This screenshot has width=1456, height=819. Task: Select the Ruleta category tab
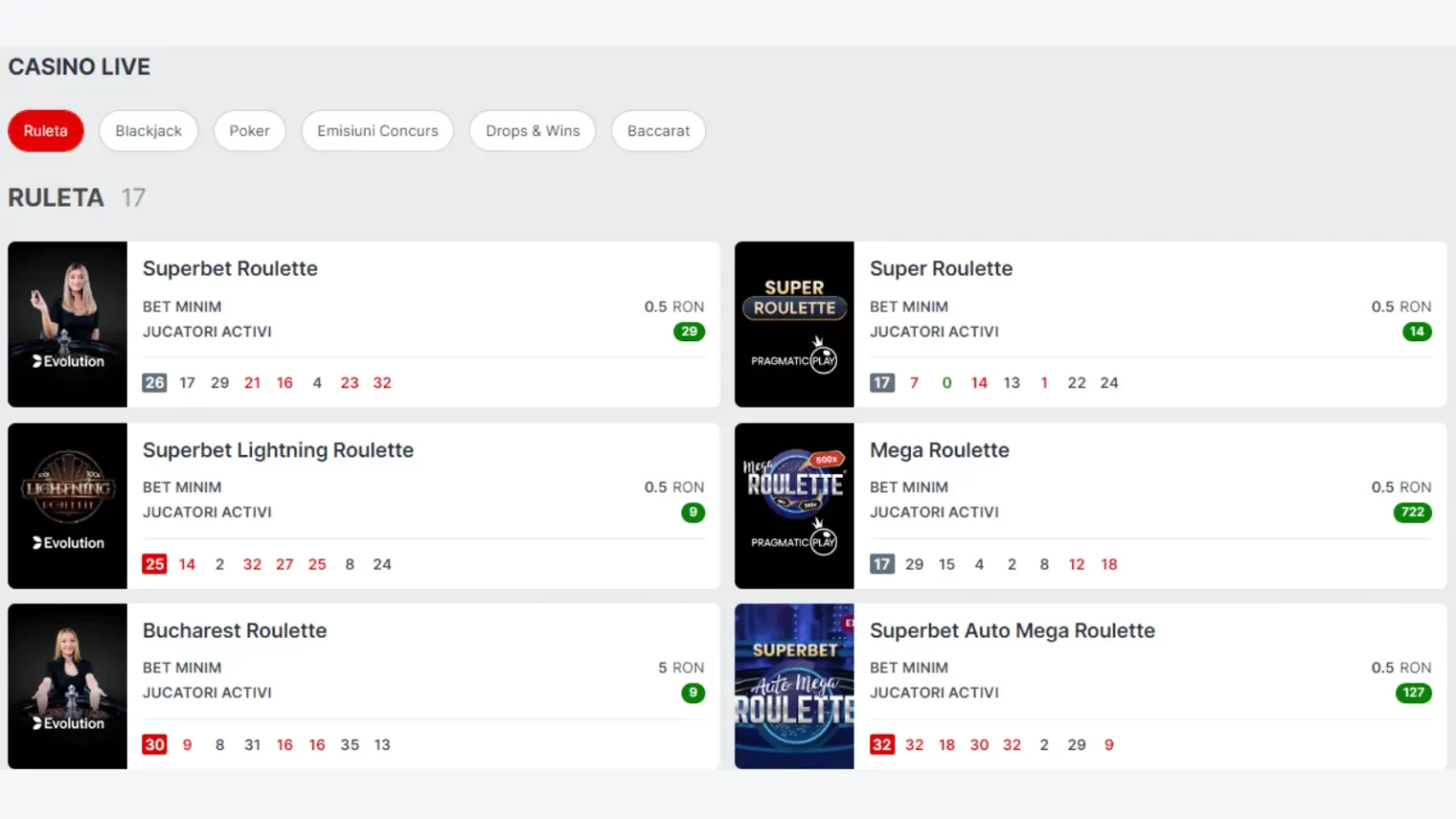45,131
